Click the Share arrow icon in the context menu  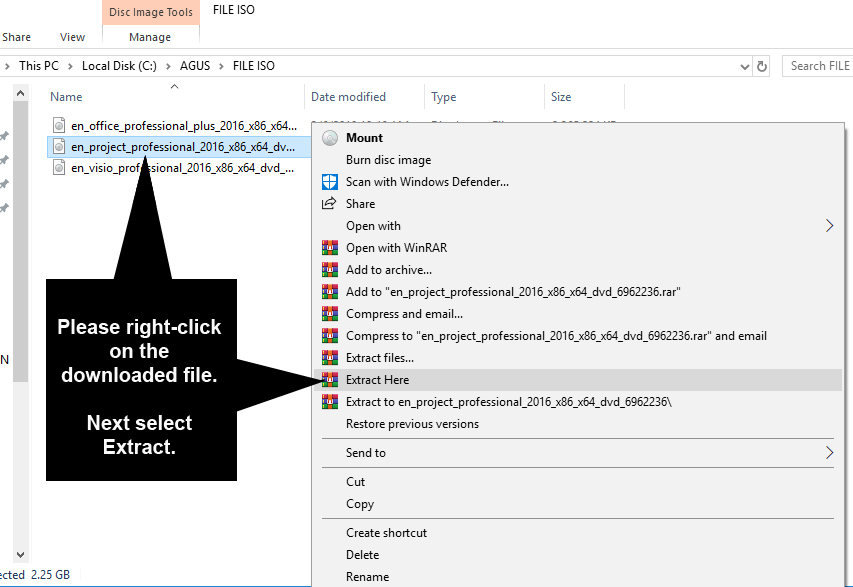pos(329,203)
